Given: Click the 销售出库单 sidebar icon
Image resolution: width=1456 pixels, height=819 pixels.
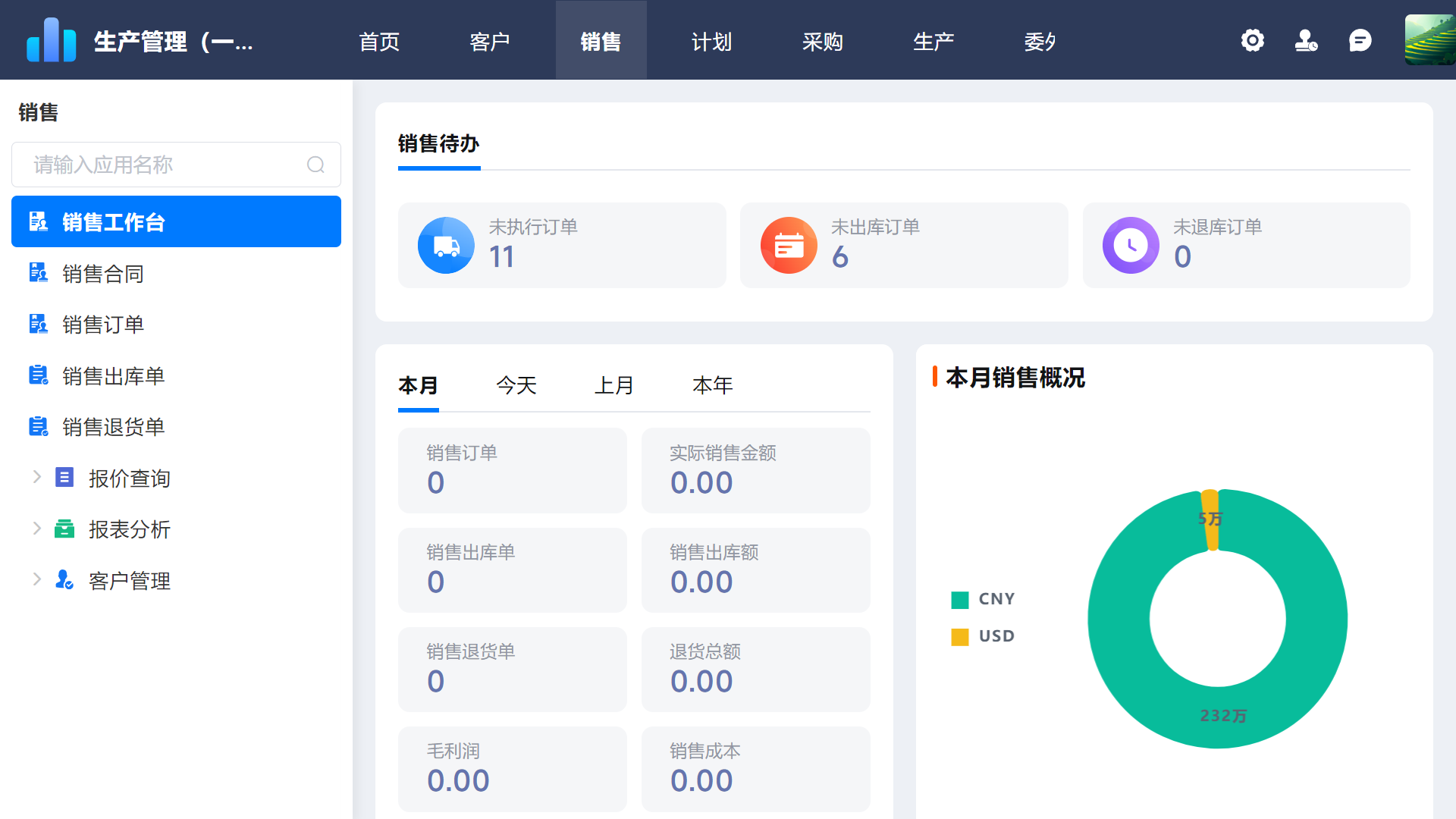Looking at the screenshot, I should click(38, 375).
